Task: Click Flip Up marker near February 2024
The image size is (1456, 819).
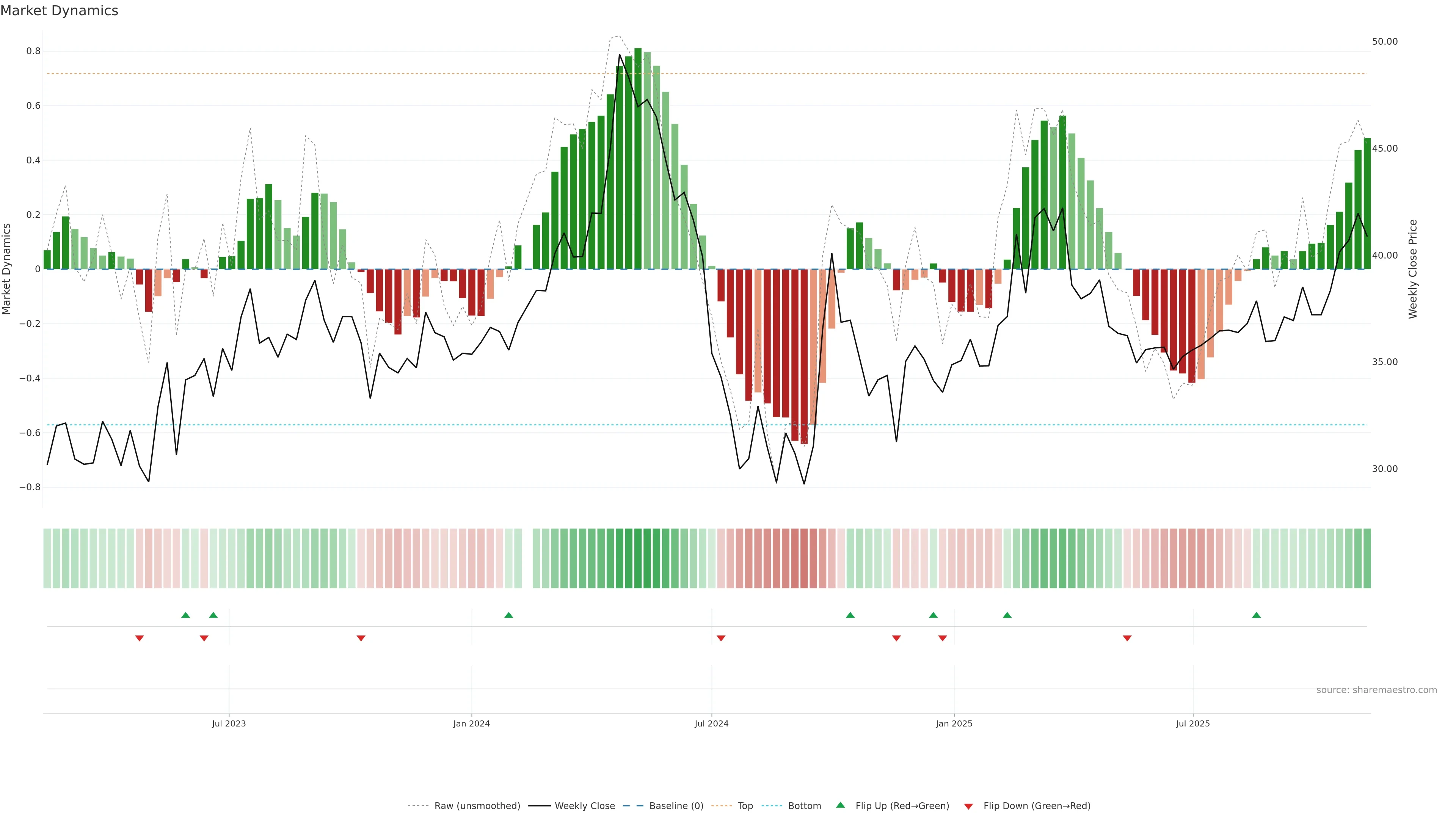Action: pyautogui.click(x=509, y=615)
